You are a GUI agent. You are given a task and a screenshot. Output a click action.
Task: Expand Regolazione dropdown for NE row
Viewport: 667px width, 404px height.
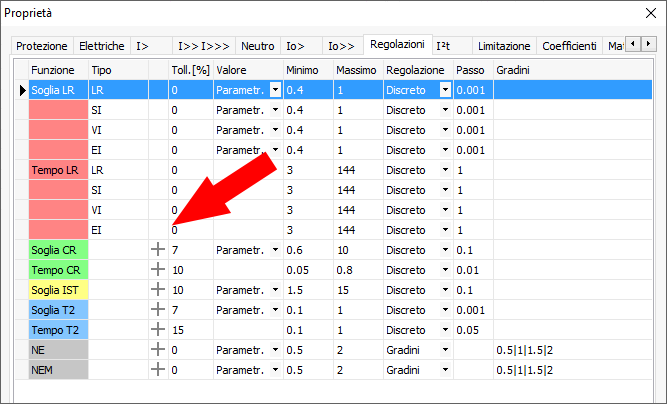click(x=445, y=350)
